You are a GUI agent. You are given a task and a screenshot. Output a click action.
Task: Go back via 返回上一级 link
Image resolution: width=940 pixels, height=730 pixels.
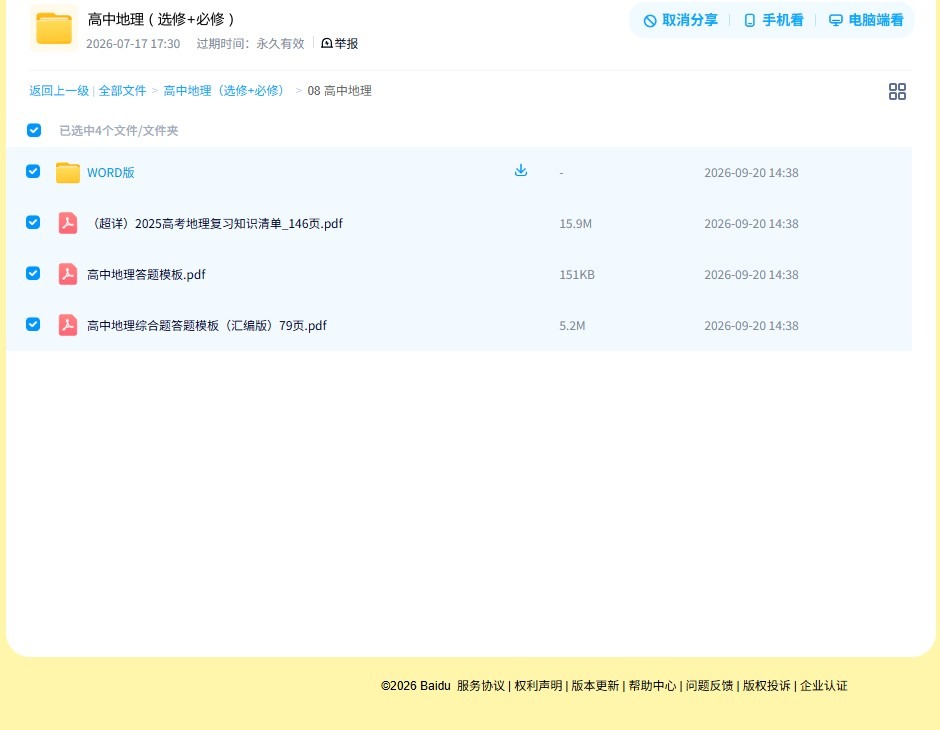pyautogui.click(x=59, y=91)
